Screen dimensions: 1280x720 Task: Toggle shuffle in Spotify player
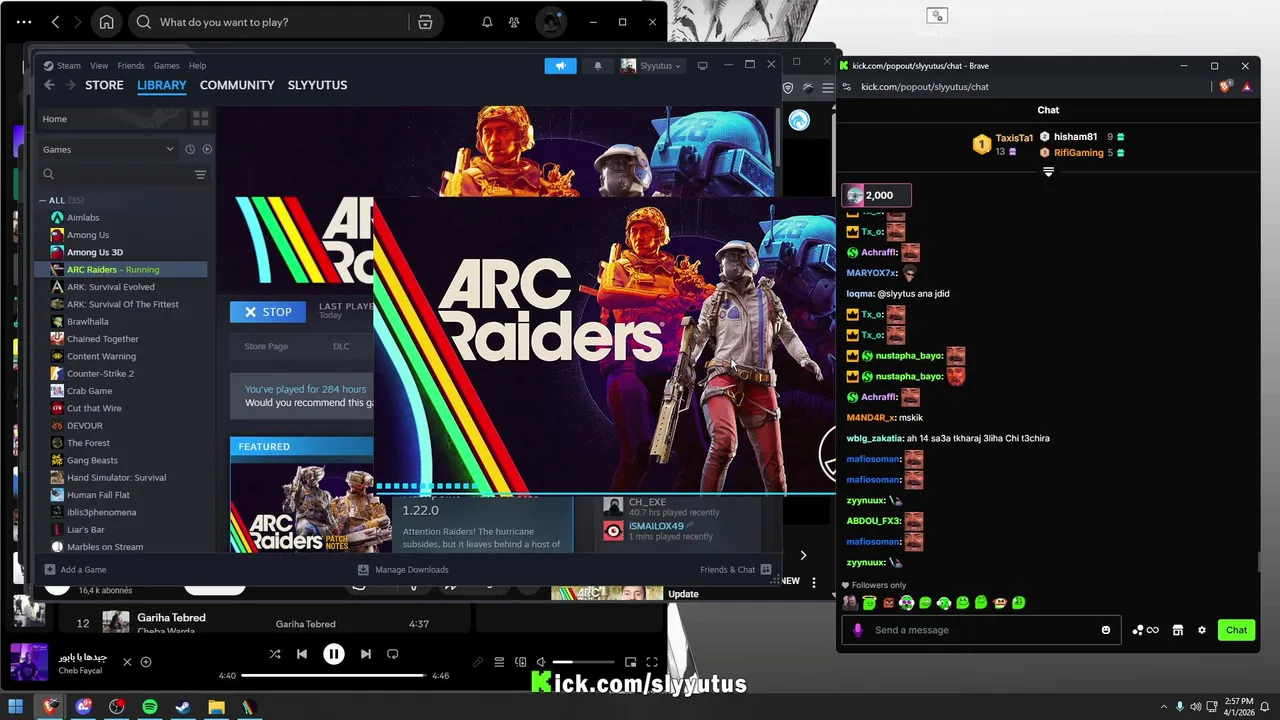pos(275,654)
